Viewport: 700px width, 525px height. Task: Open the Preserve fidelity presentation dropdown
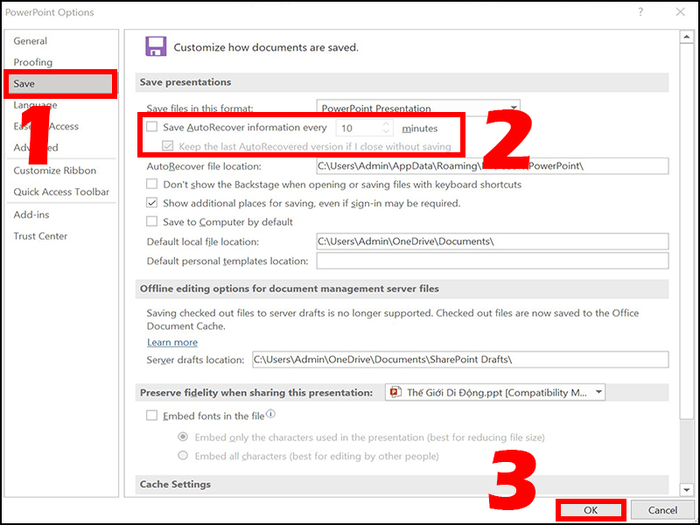click(495, 392)
